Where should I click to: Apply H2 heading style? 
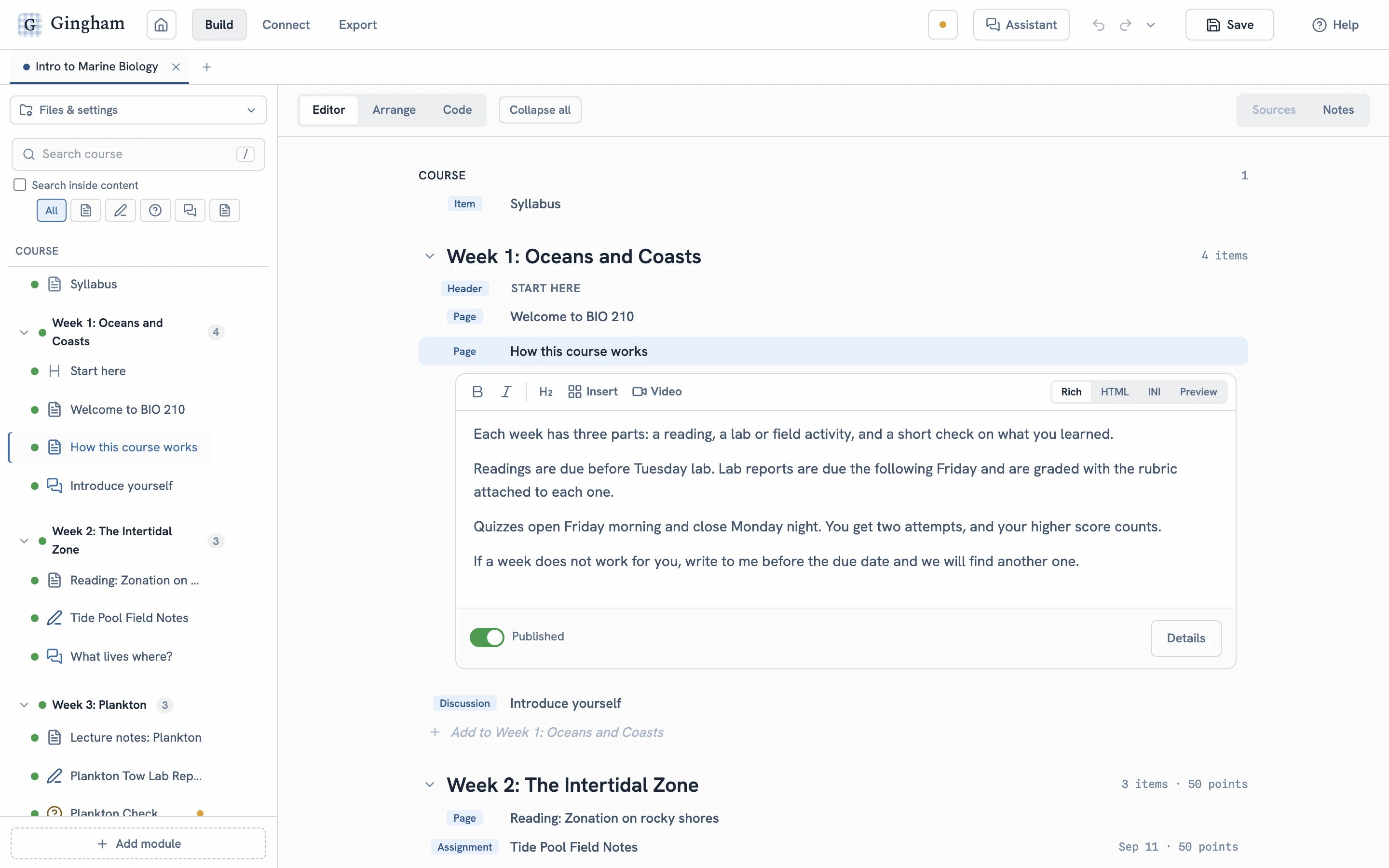click(545, 392)
